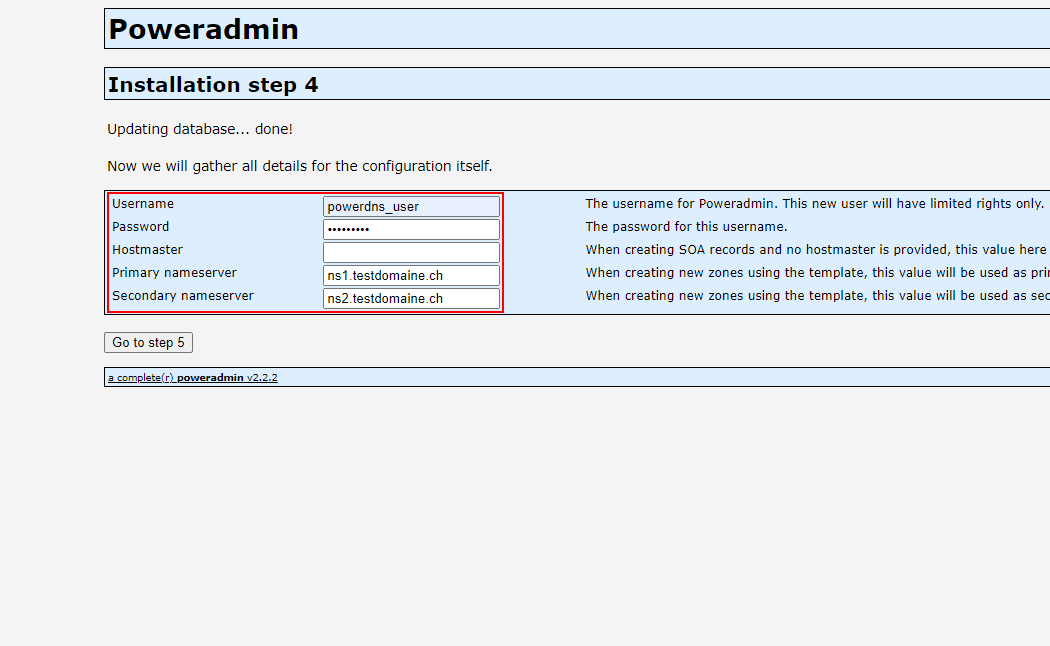Click 'When creating SOA records' description

[817, 250]
